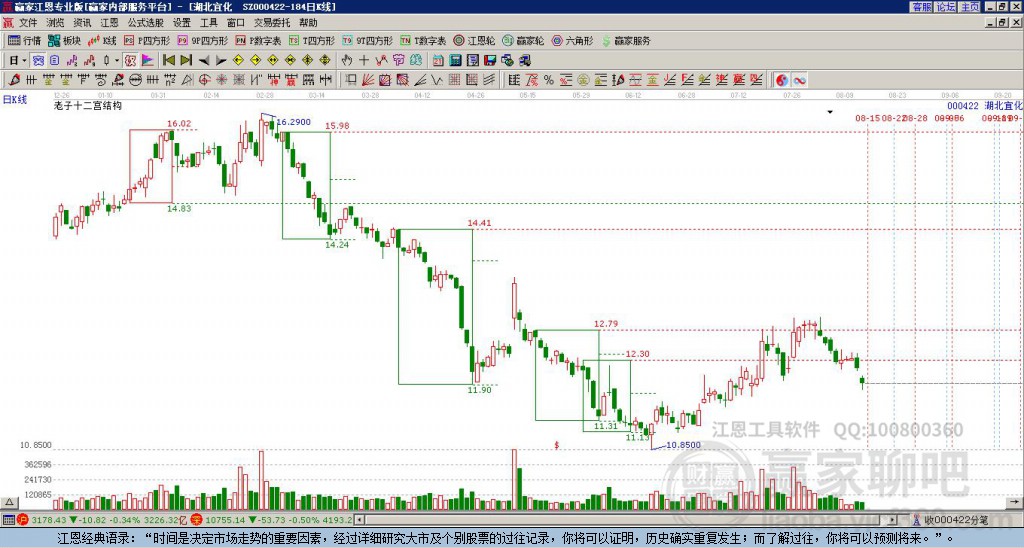Toggle the infinity loop icon button

click(x=799, y=80)
